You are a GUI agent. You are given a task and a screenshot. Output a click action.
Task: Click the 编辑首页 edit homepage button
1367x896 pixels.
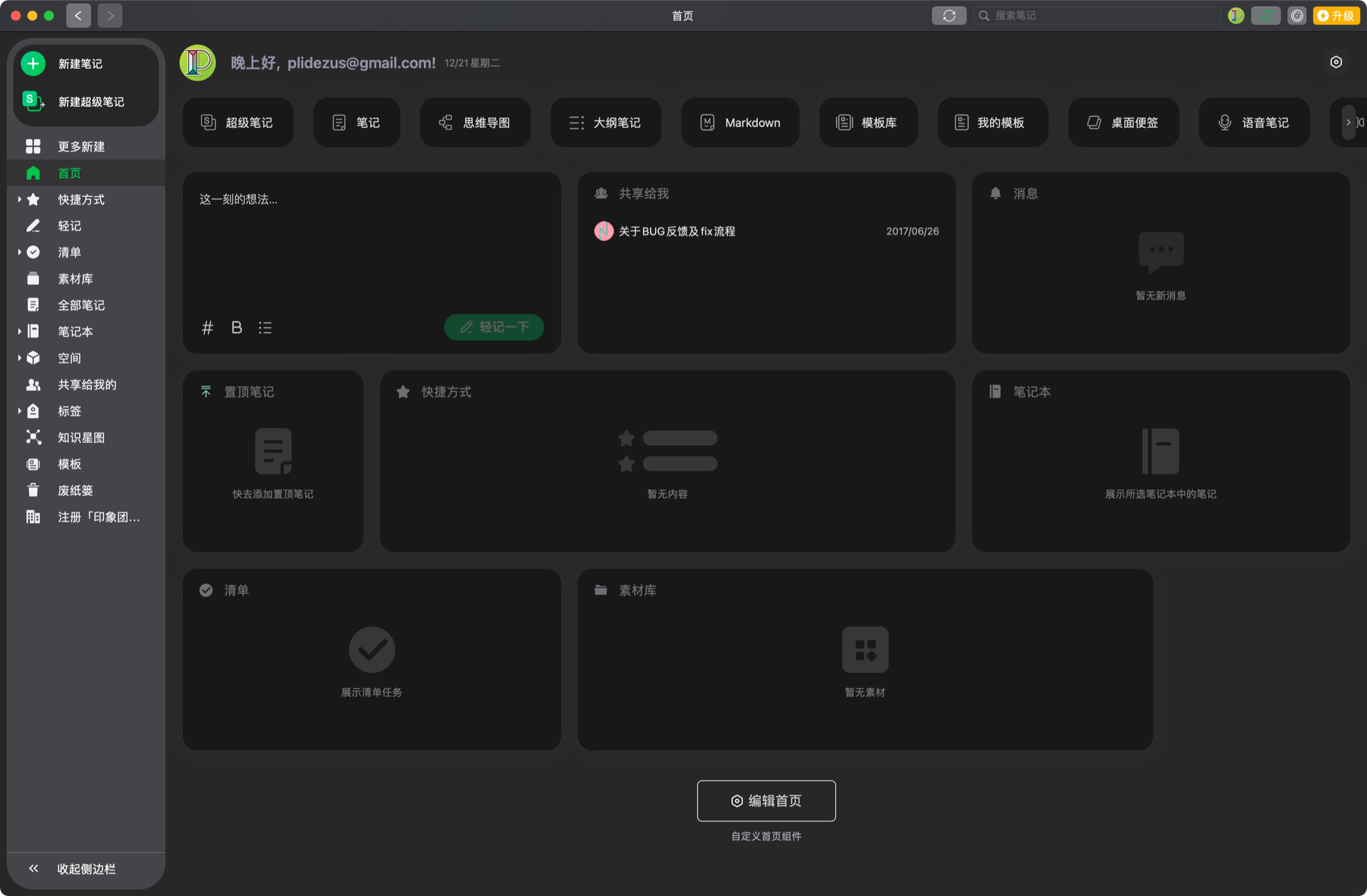766,800
